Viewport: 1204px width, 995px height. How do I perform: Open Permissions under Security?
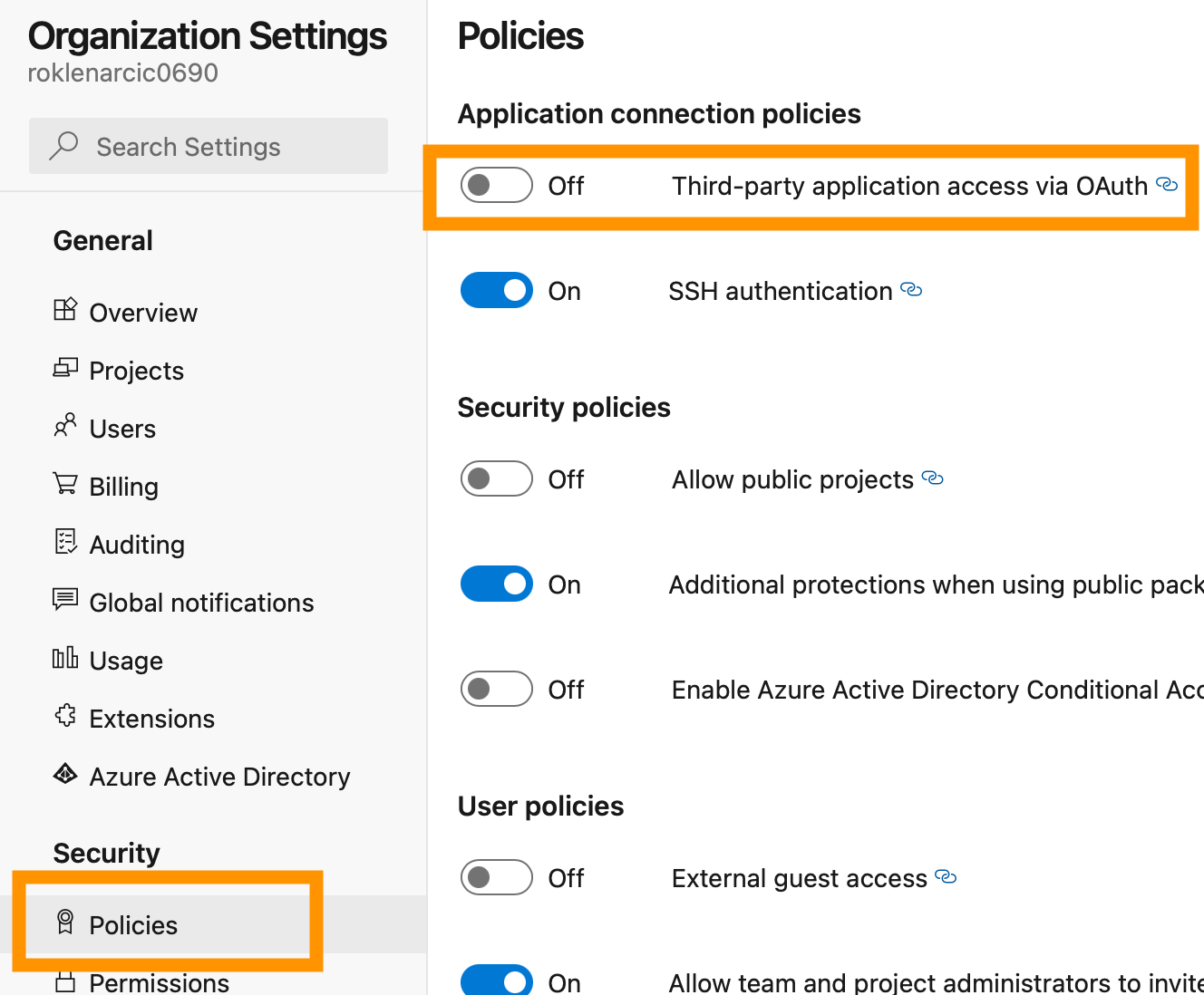tap(159, 982)
